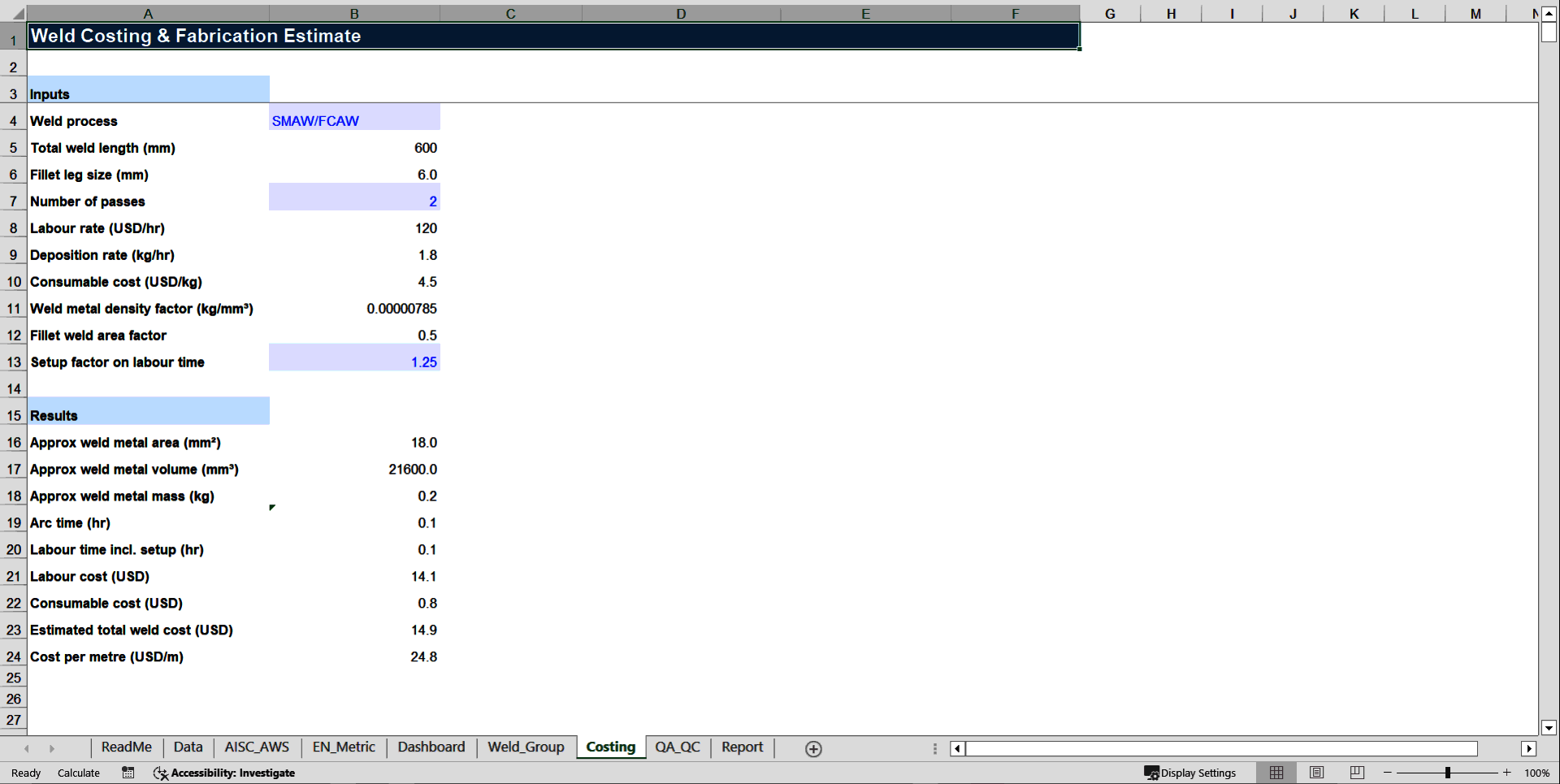Click the zoom slider handle

coord(1449,773)
